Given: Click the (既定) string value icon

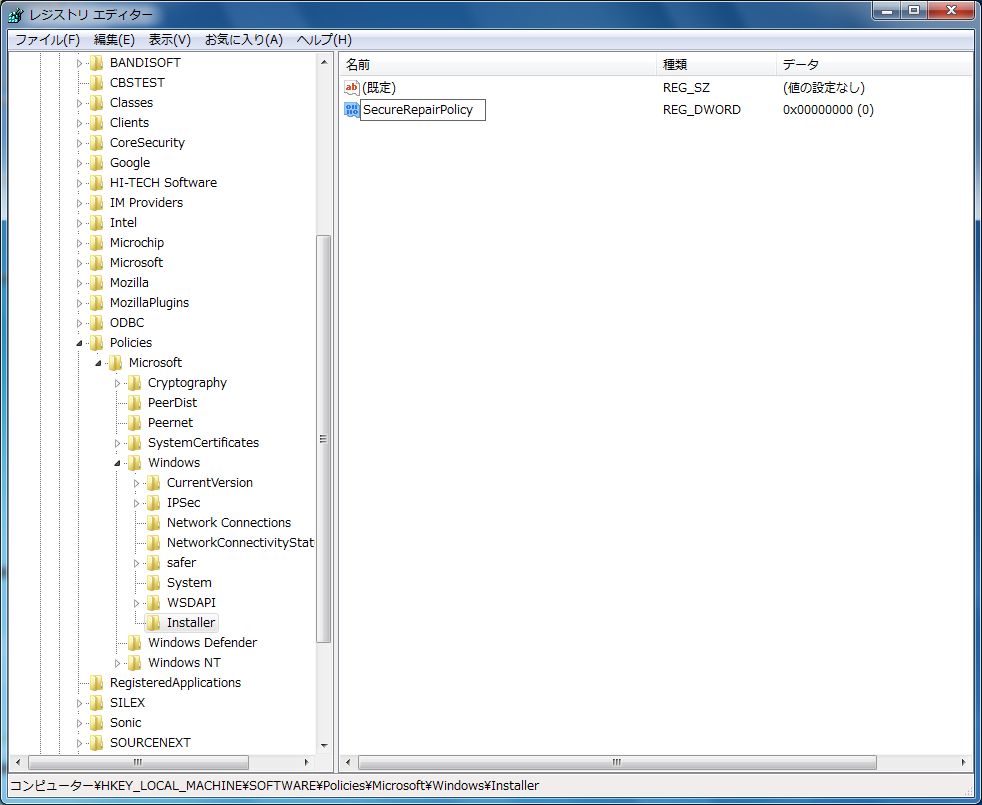Looking at the screenshot, I should tap(352, 88).
